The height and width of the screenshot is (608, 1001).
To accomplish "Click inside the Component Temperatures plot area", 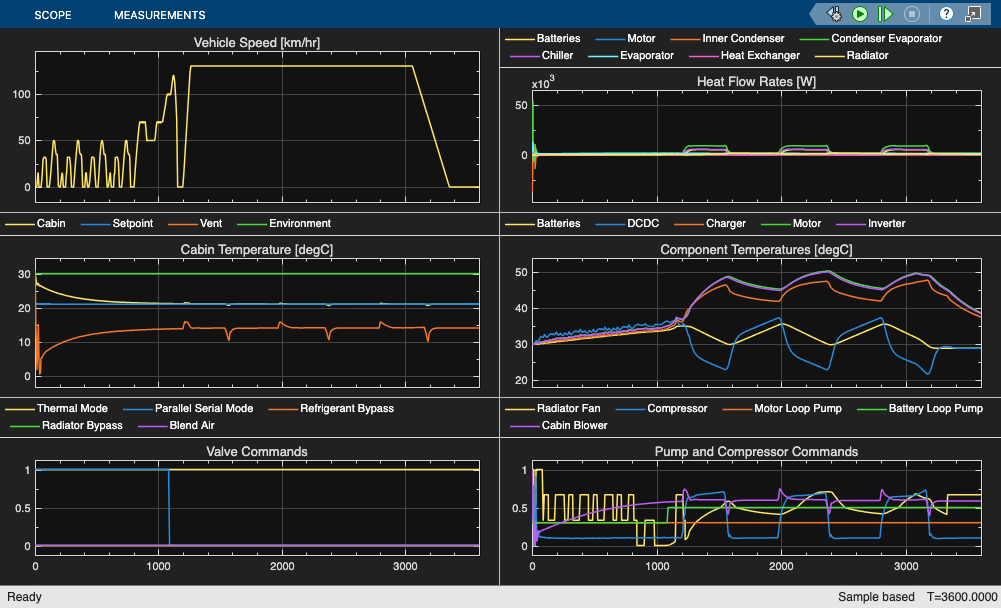I will click(757, 323).
